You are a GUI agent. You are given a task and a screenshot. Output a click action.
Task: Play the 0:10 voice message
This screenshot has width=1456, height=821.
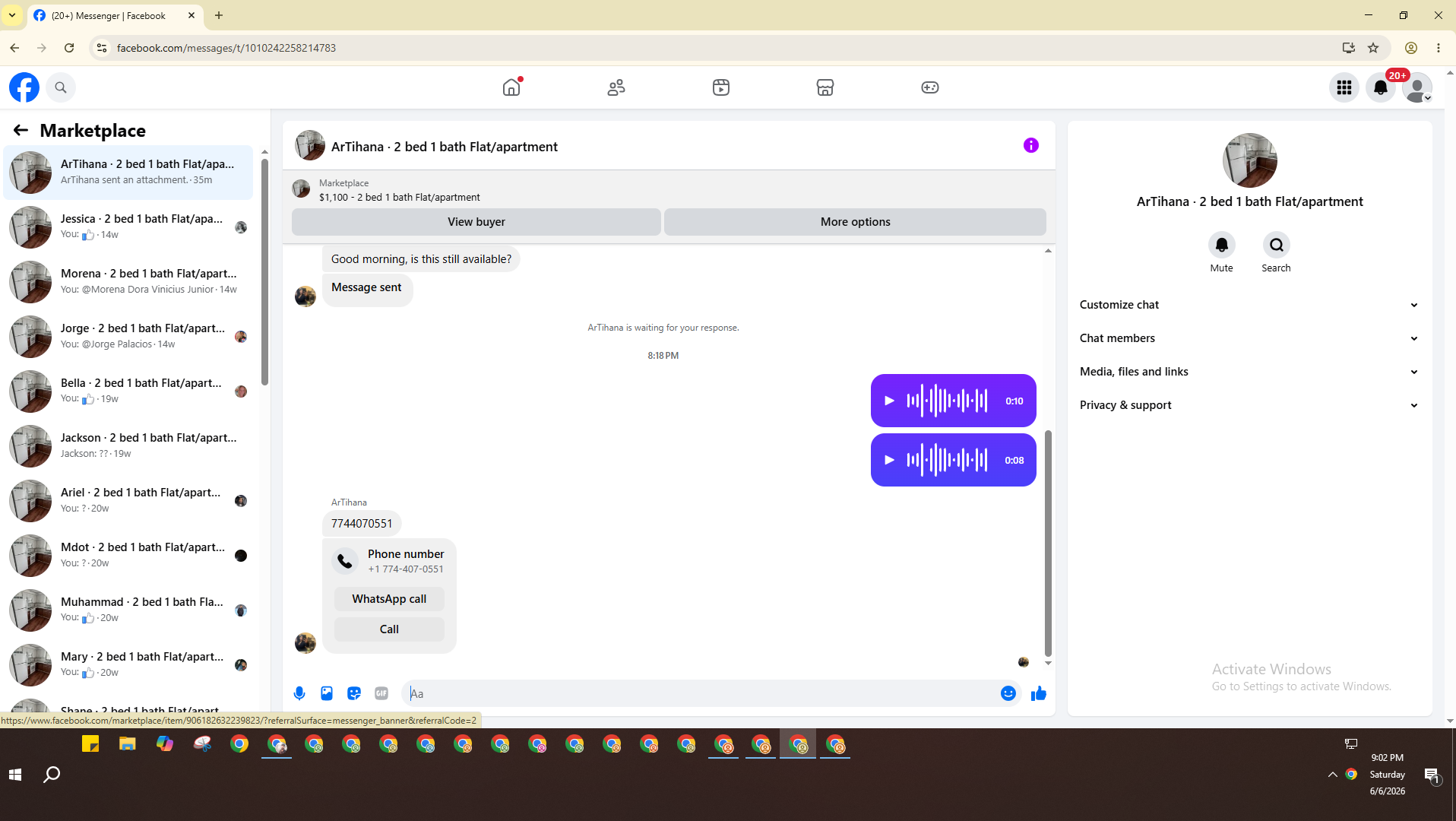pyautogui.click(x=890, y=401)
